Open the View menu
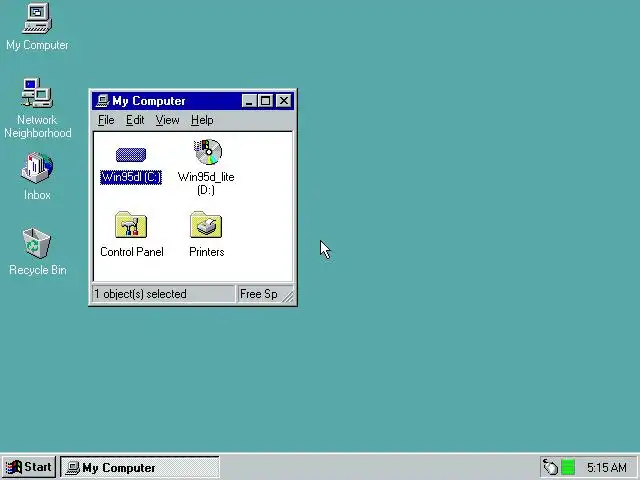This screenshot has width=640, height=480. coord(167,120)
